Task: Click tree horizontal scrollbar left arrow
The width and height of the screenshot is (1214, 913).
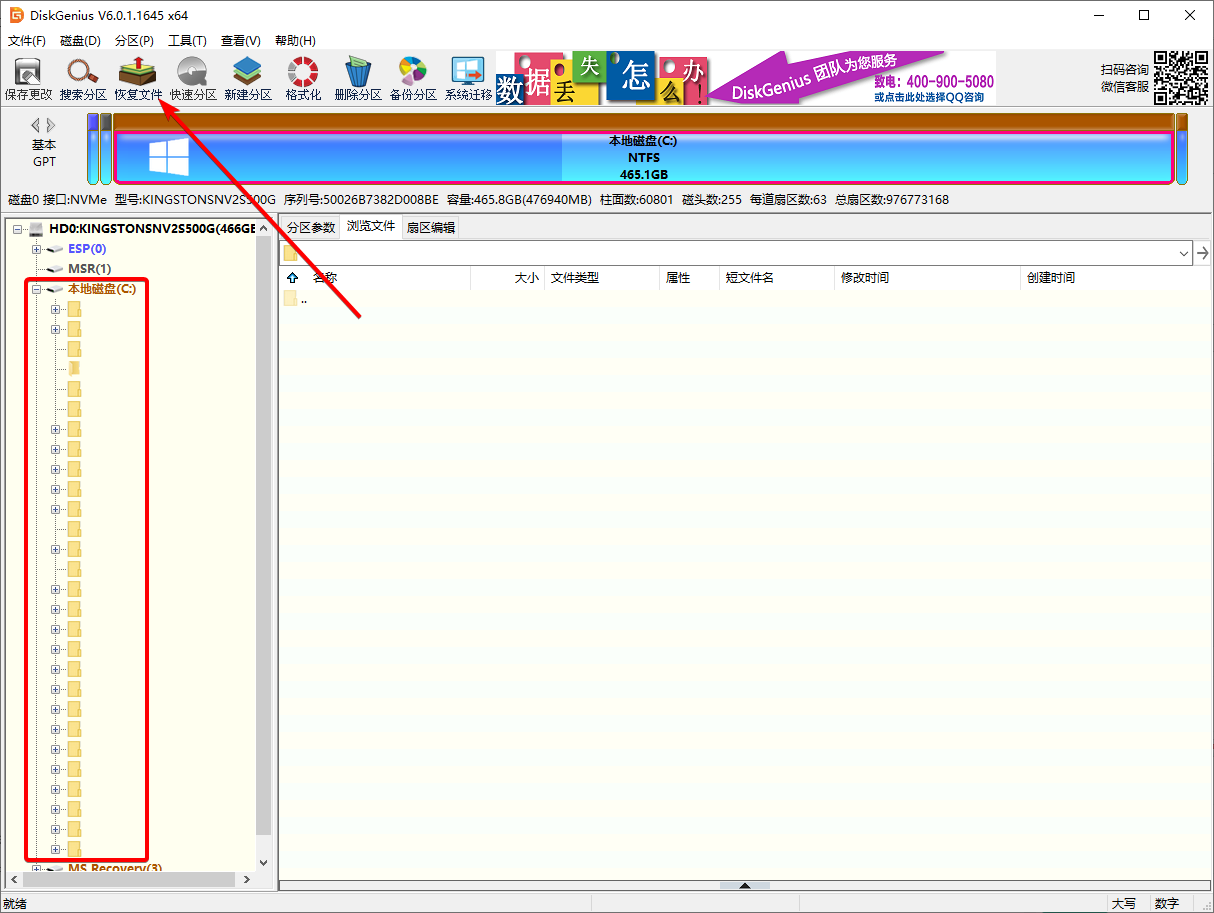Action: (14, 879)
